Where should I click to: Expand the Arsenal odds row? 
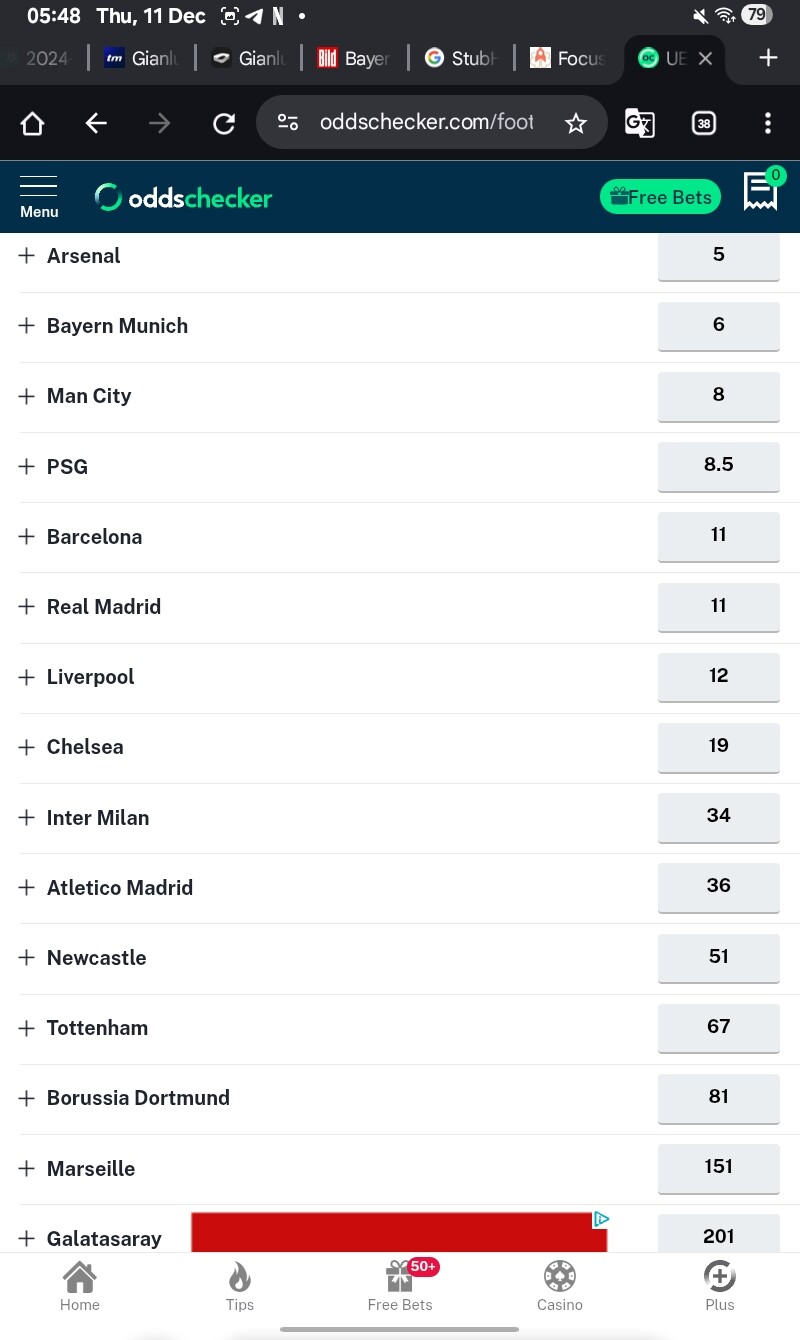(x=27, y=256)
